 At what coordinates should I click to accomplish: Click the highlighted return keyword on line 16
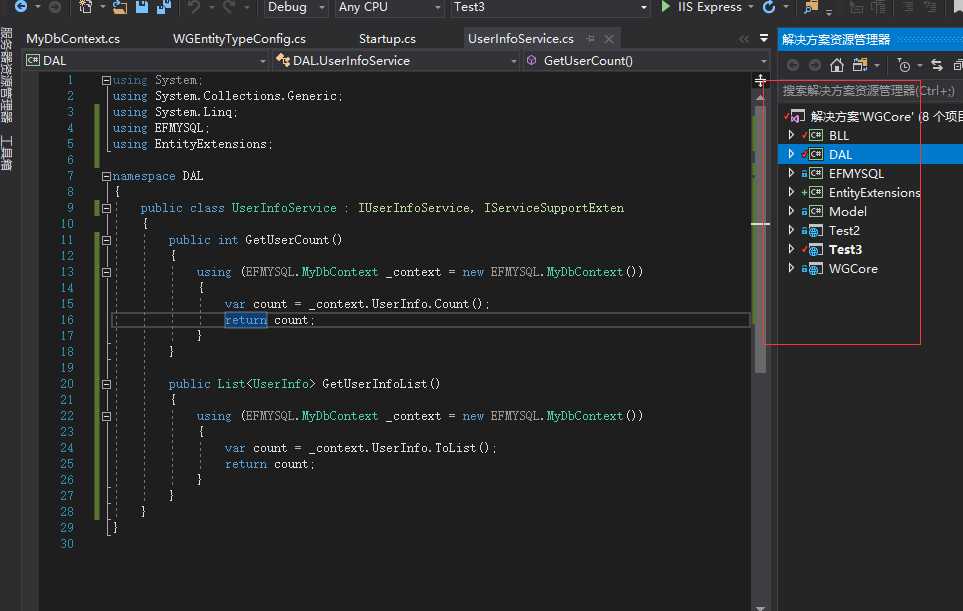coord(246,320)
